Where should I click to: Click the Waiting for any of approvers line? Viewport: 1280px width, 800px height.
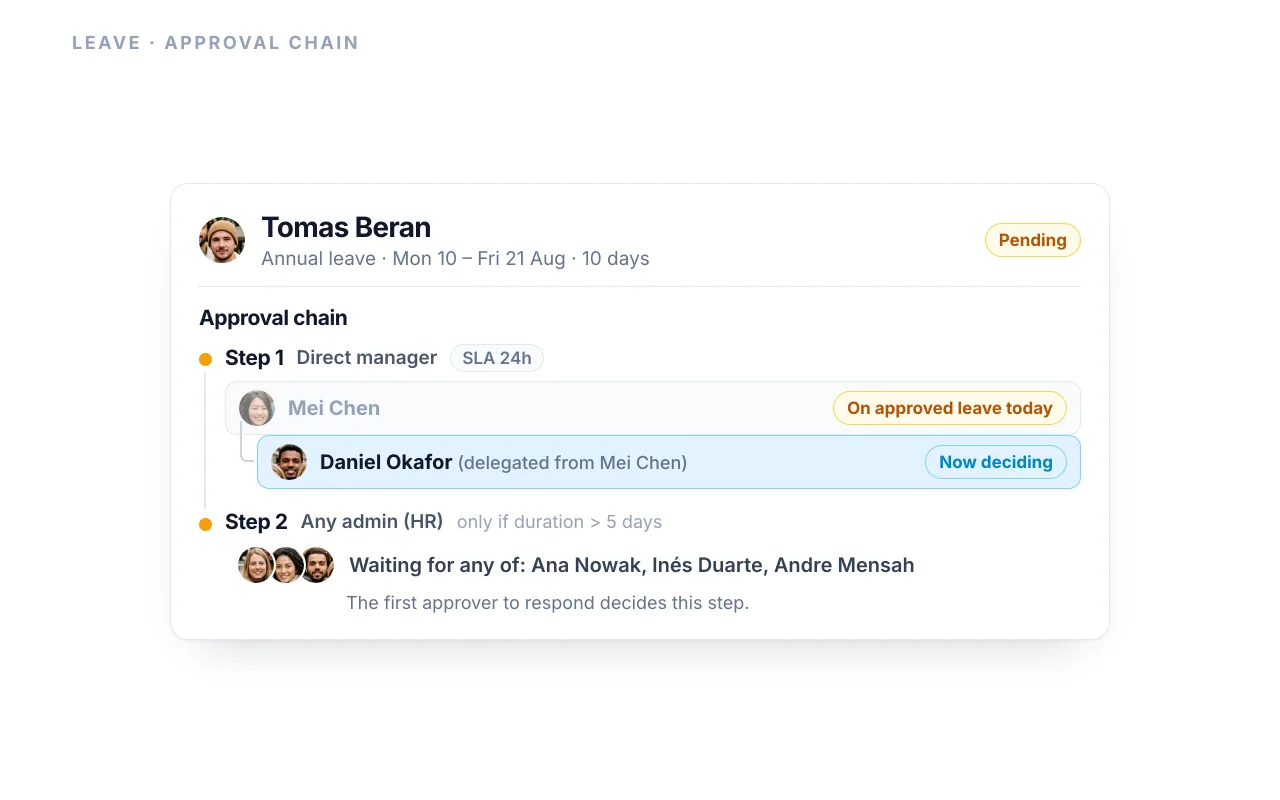click(x=632, y=565)
